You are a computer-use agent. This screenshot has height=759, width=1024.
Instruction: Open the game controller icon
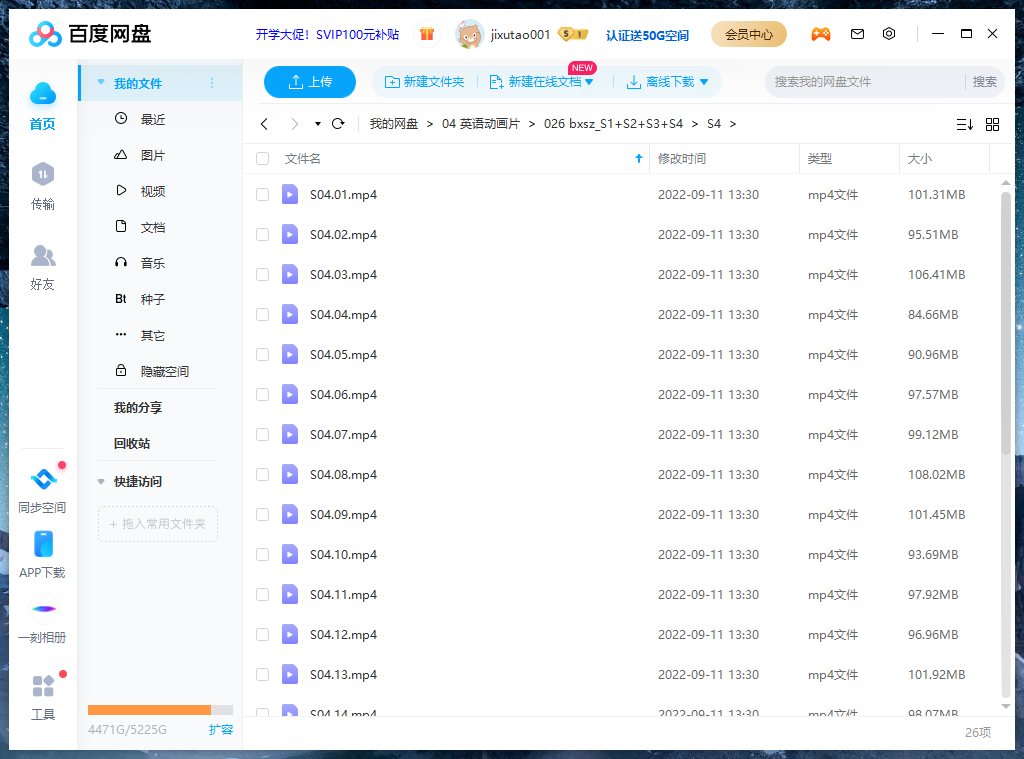(x=821, y=34)
